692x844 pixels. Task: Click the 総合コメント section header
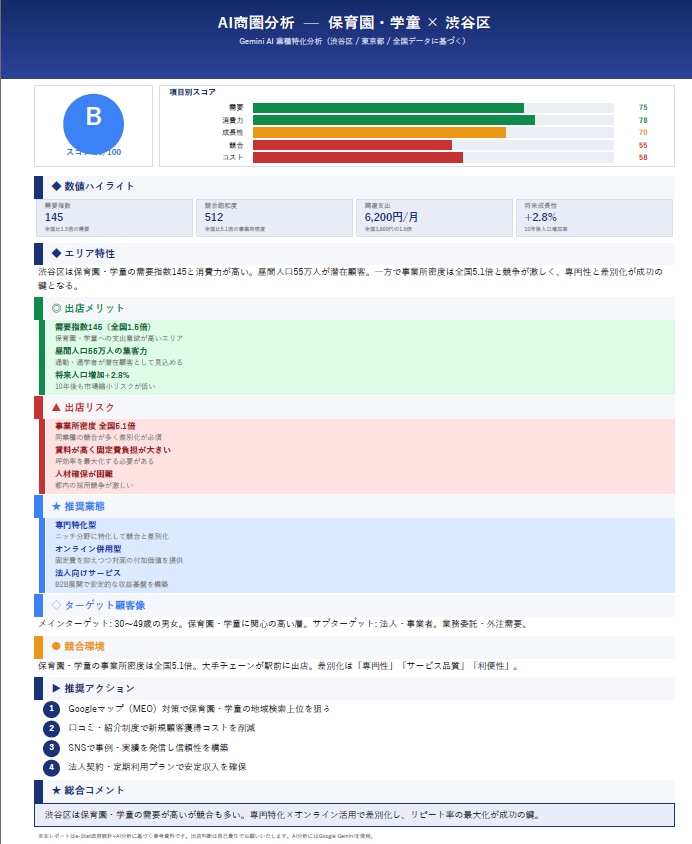pos(354,791)
